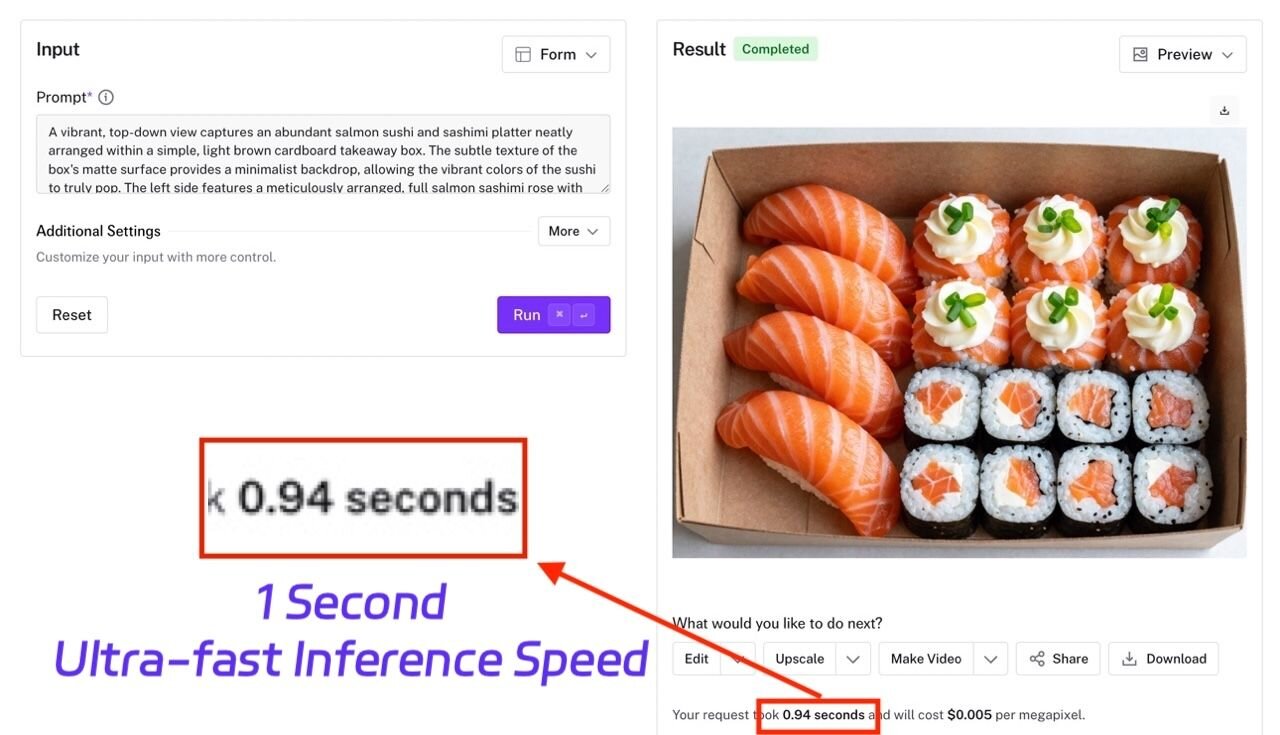Open the Form view dropdown
This screenshot has width=1280, height=735.
(556, 54)
